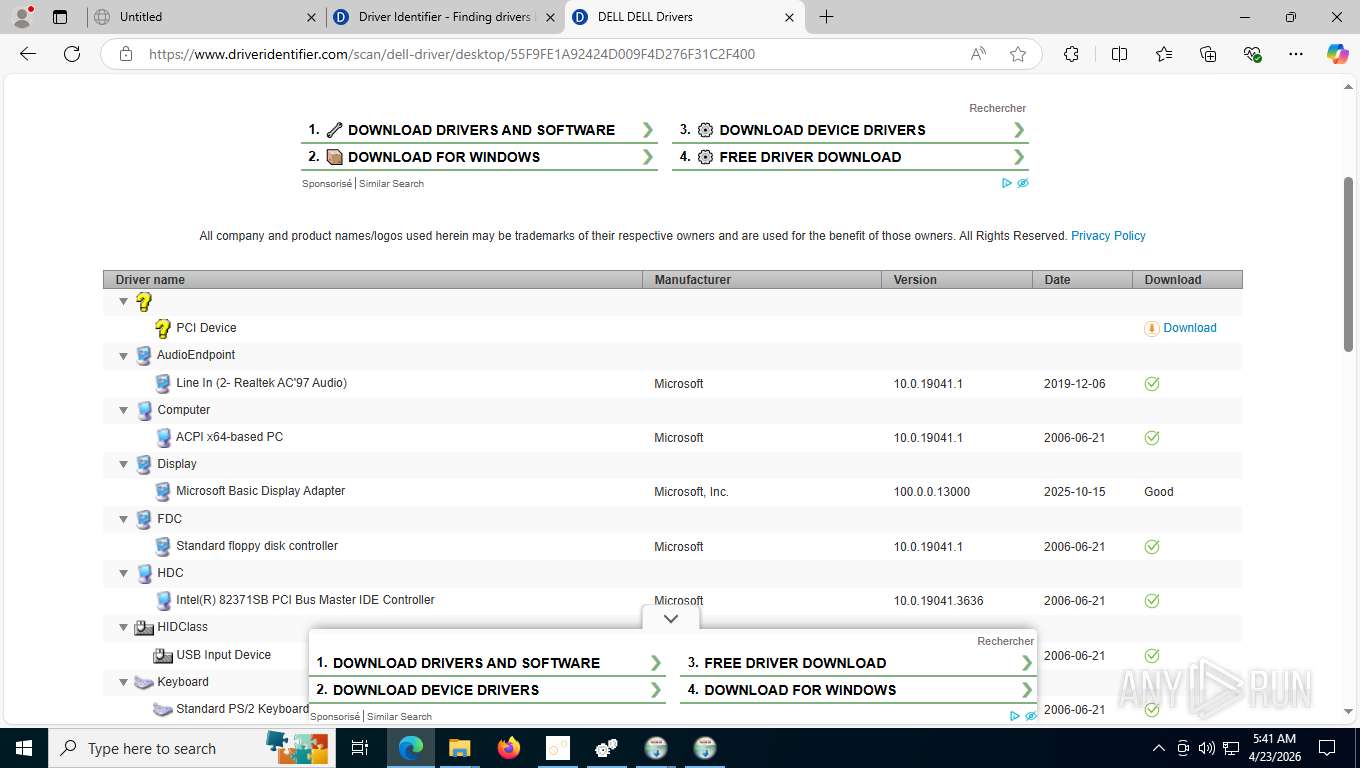1360x768 pixels.
Task: Select the DELL DELL Drivers tab
Action: (x=686, y=17)
